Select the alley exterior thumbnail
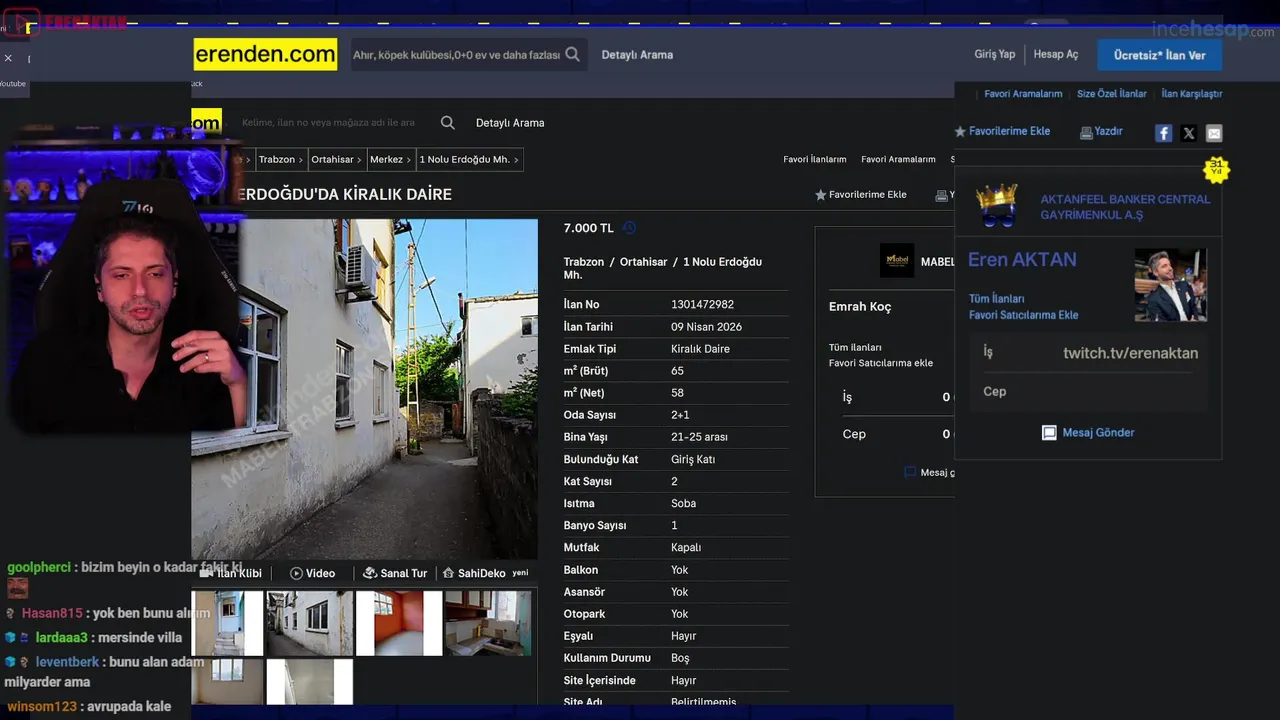Viewport: 1280px width, 720px height. (x=310, y=623)
